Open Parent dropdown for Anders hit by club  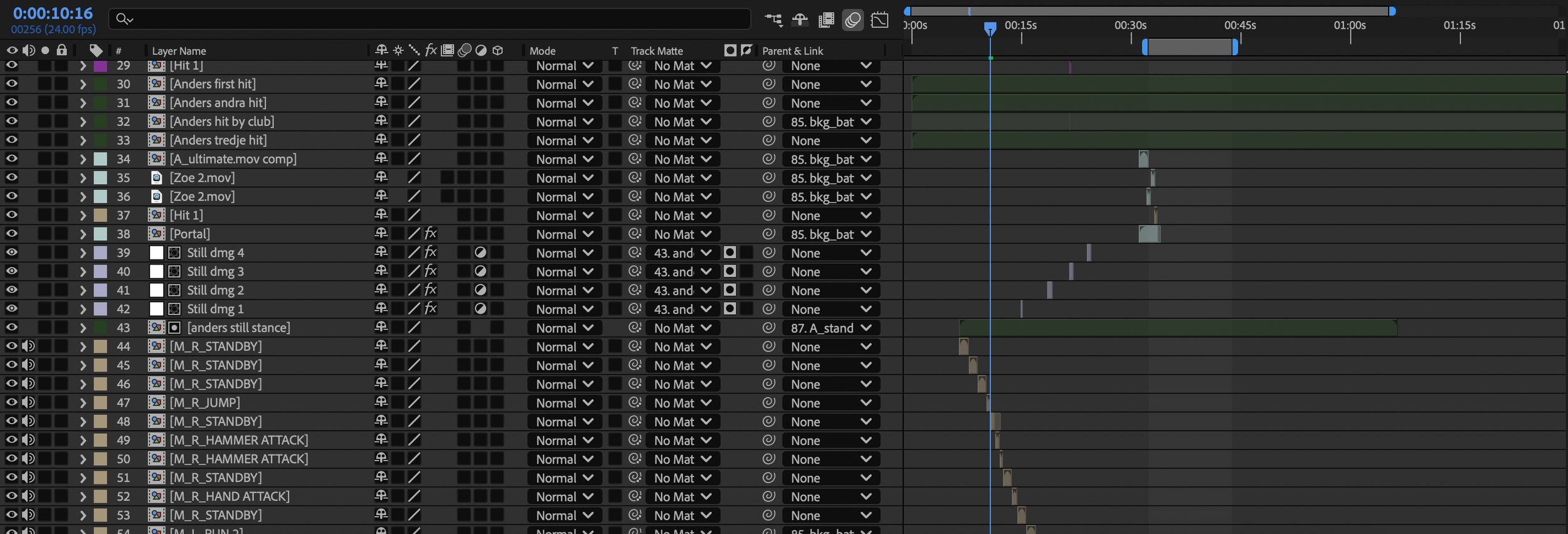831,122
